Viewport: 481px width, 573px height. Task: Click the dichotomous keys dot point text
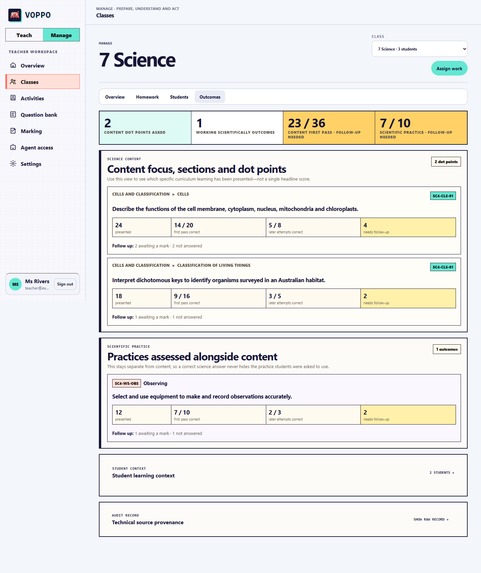(x=219, y=280)
